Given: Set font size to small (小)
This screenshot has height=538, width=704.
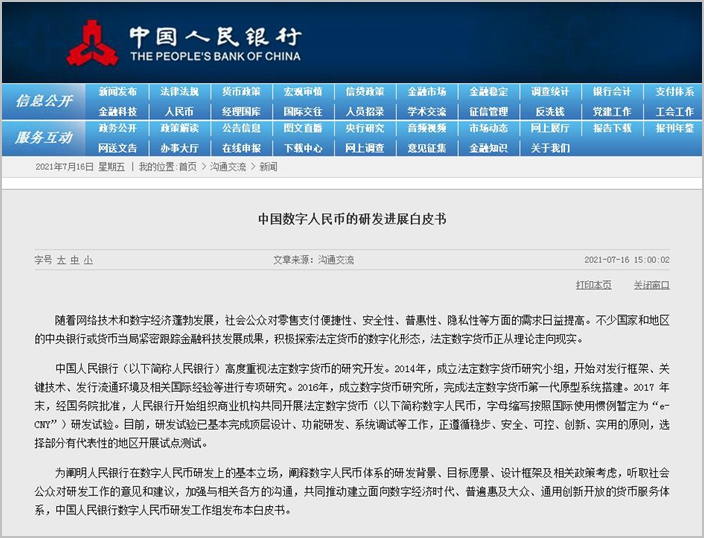Looking at the screenshot, I should 88,260.
